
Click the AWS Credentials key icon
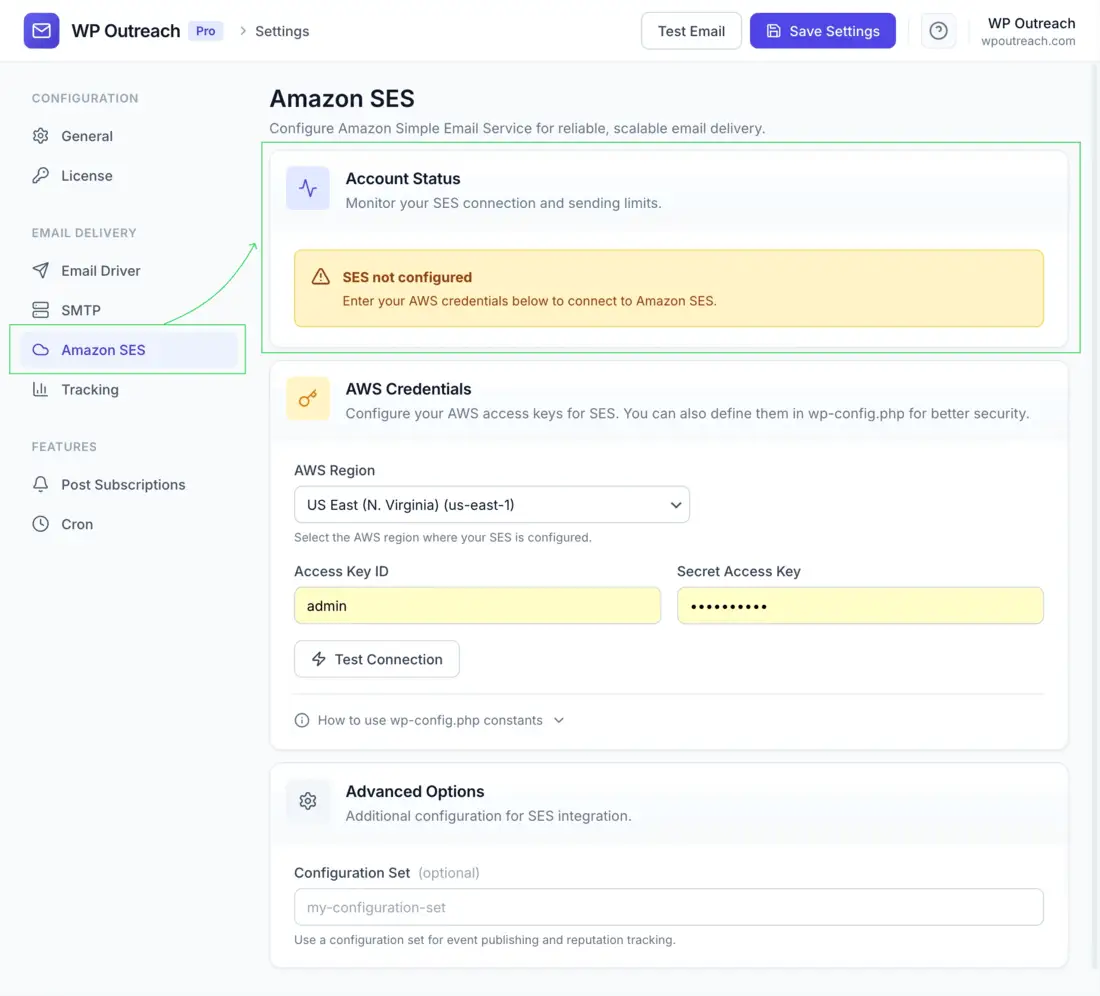pyautogui.click(x=307, y=398)
